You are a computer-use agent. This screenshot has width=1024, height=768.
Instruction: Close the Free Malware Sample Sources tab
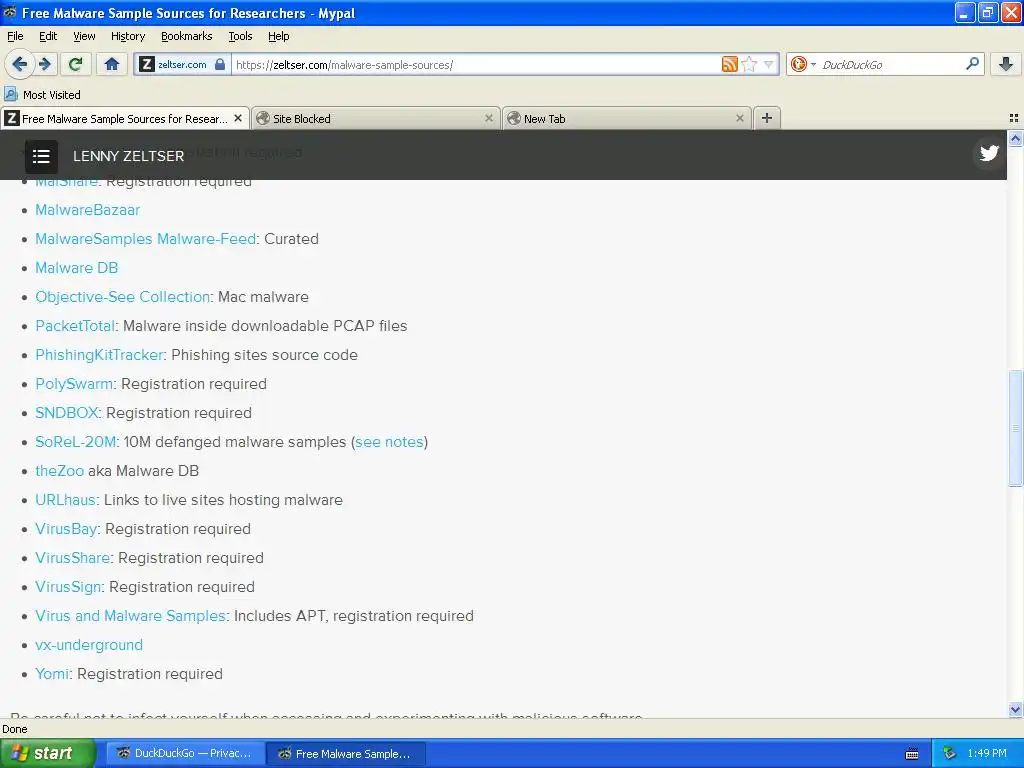238,118
